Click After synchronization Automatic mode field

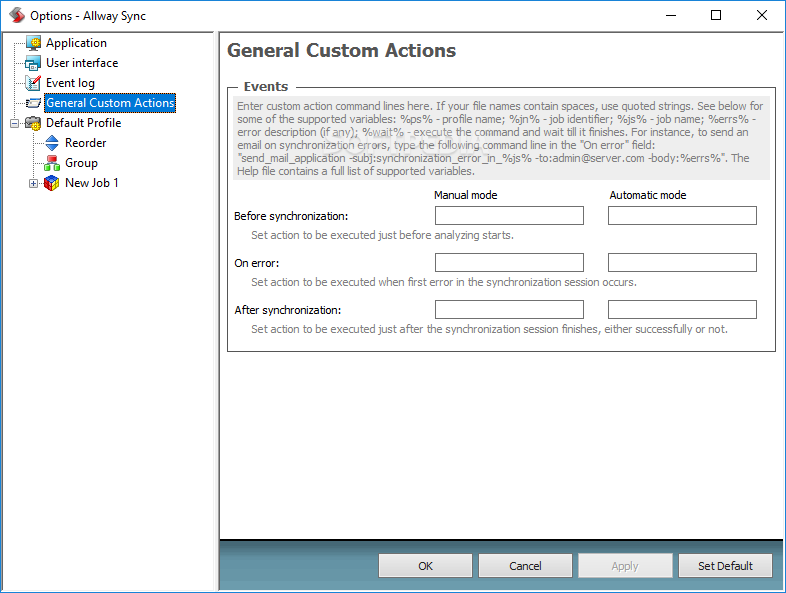[682, 310]
